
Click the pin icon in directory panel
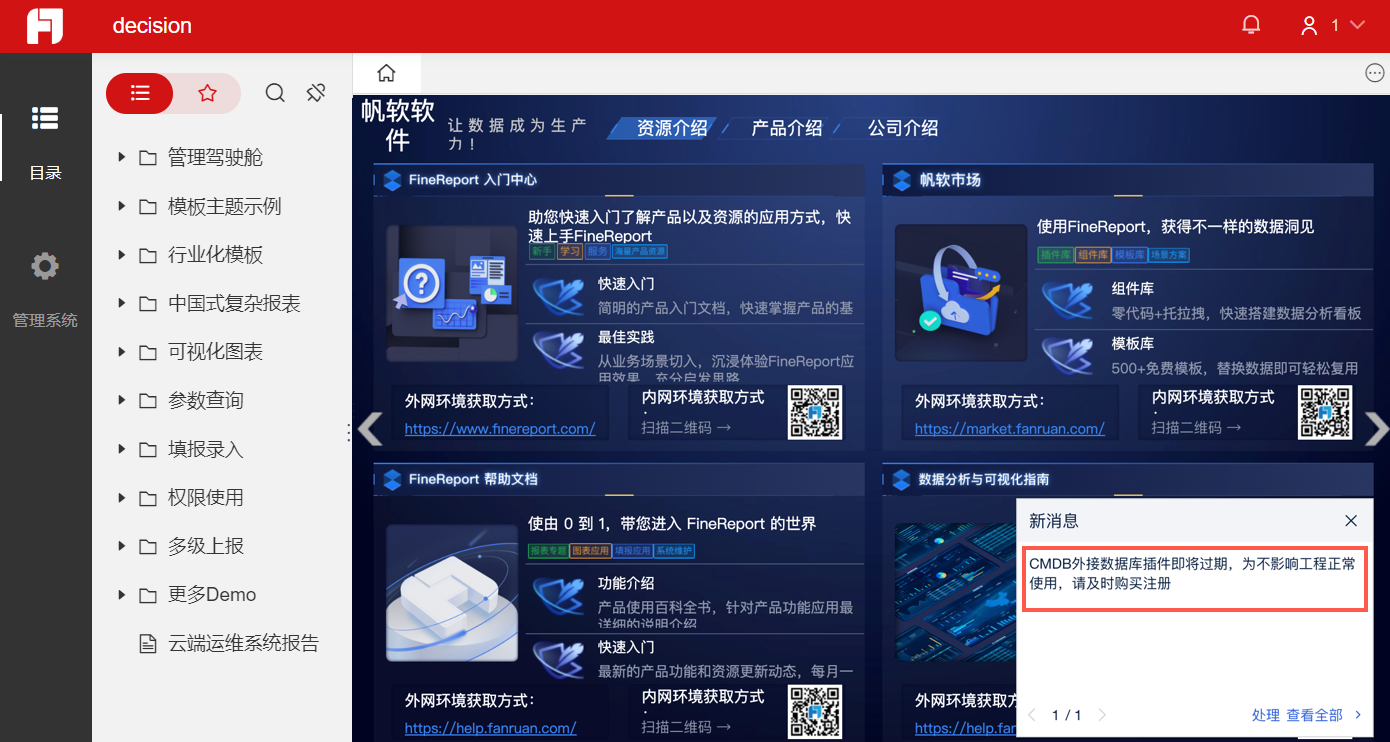point(316,93)
